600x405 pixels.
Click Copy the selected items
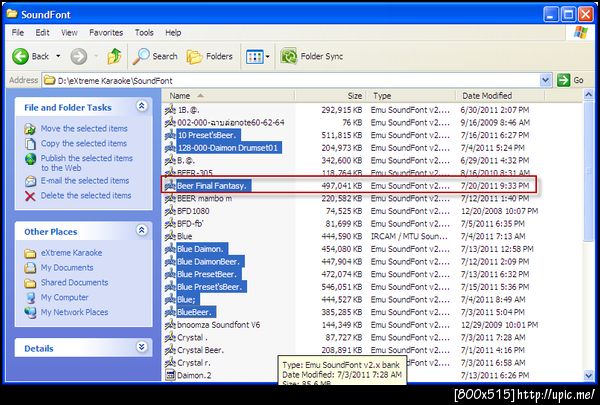(x=84, y=144)
